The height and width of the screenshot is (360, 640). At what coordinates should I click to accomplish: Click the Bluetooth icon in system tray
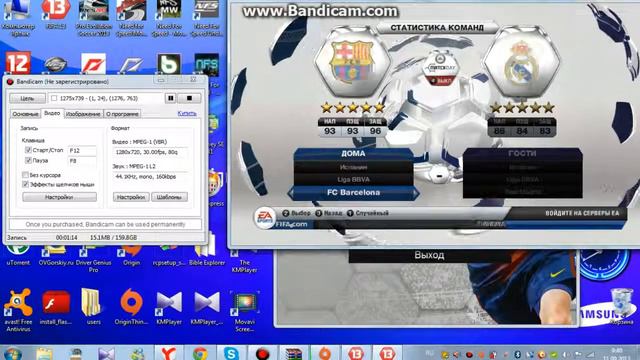point(518,354)
